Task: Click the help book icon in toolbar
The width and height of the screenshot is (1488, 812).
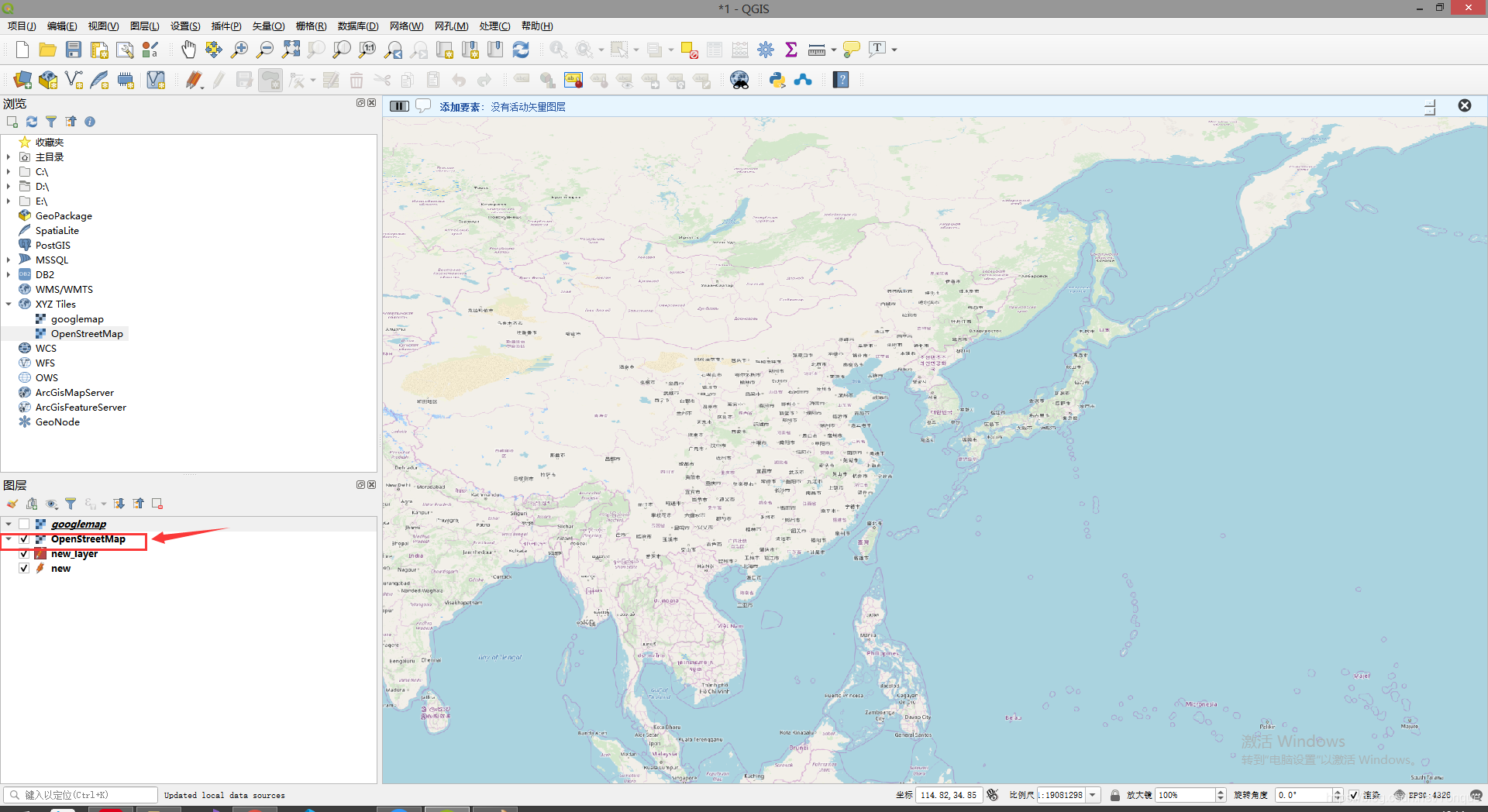Action: click(841, 80)
